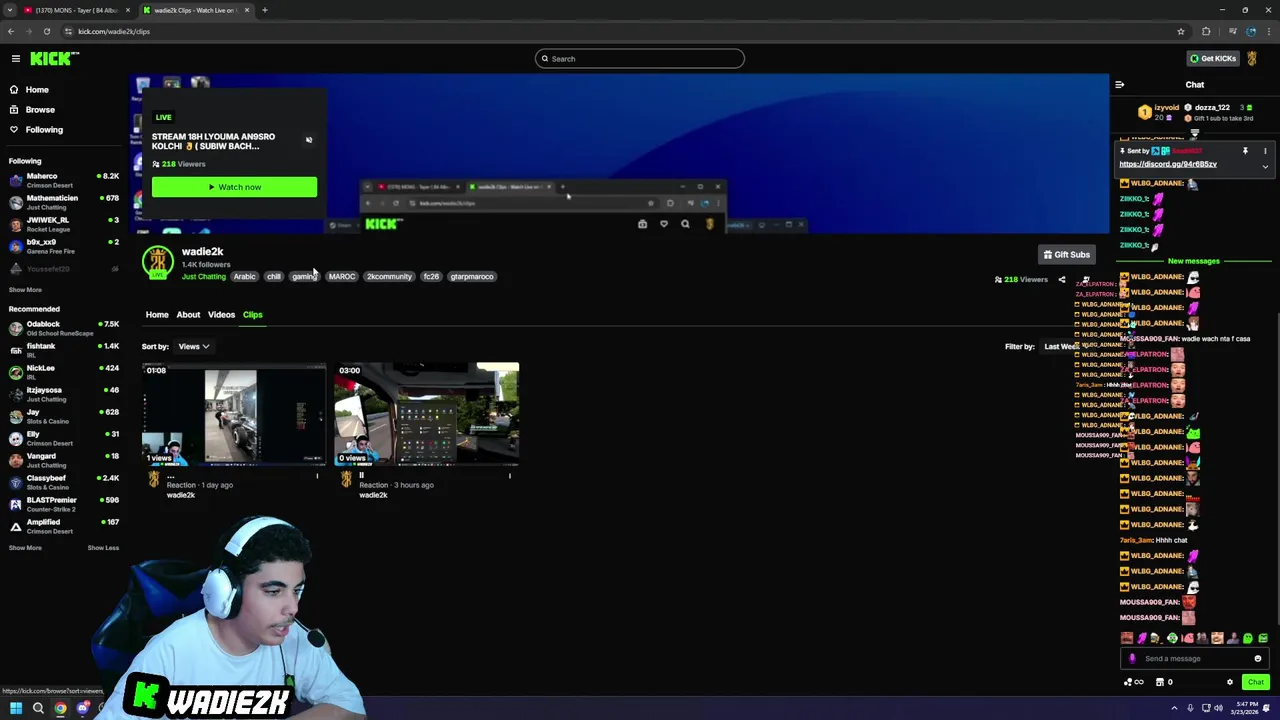Open Maherco channel in Following list
The image size is (1280, 720).
(x=64, y=180)
